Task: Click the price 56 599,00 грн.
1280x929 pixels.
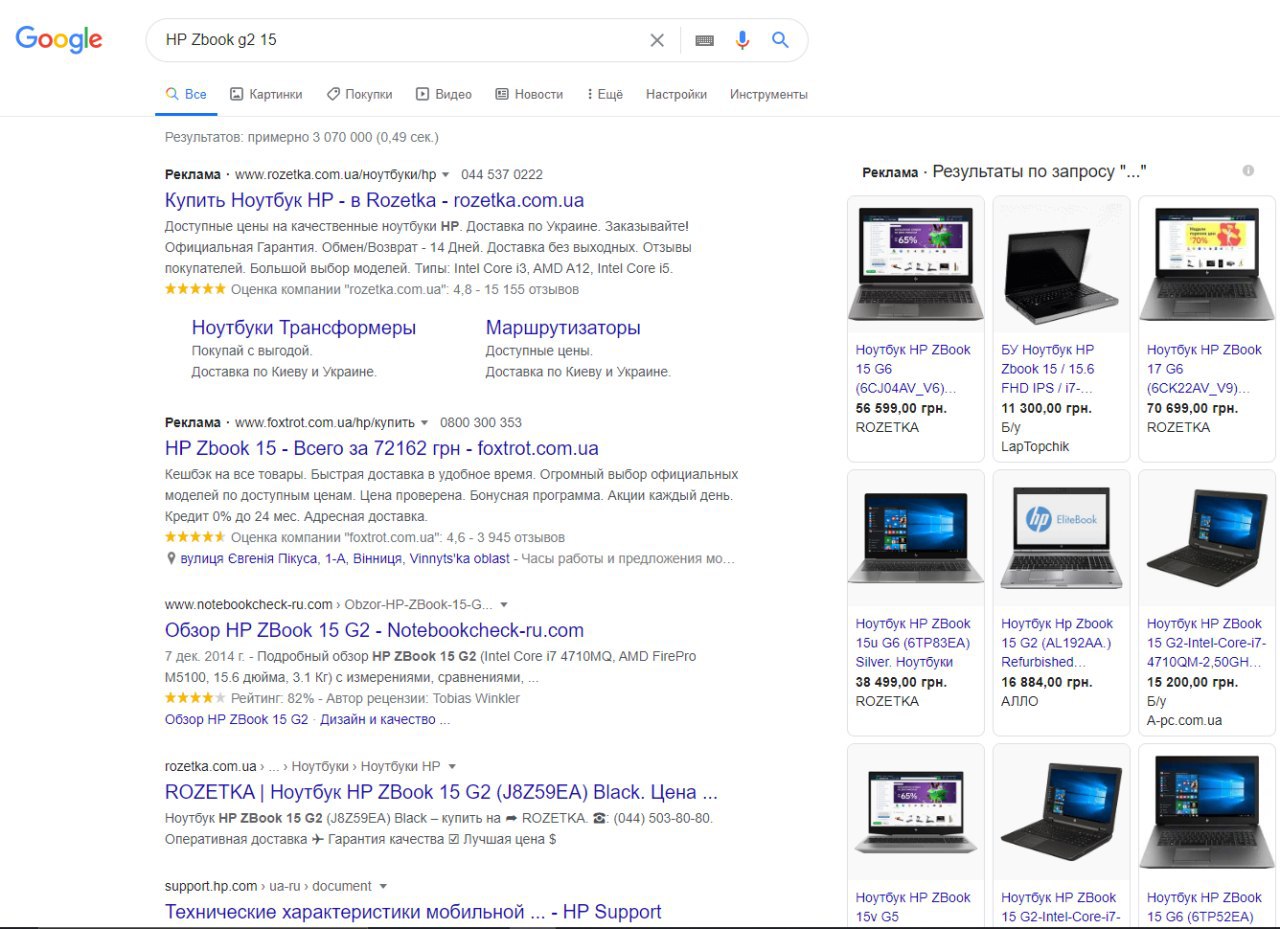Action: pyautogui.click(x=901, y=408)
